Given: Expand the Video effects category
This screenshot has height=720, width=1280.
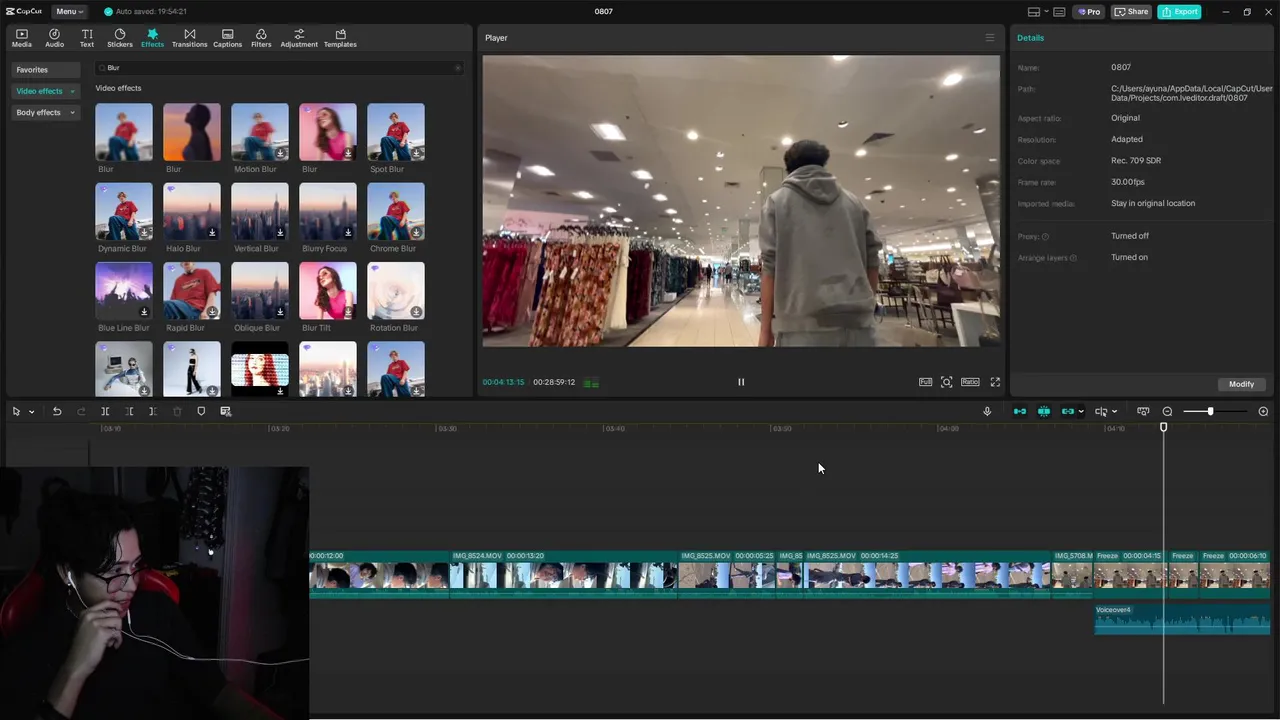Looking at the screenshot, I should 45,91.
